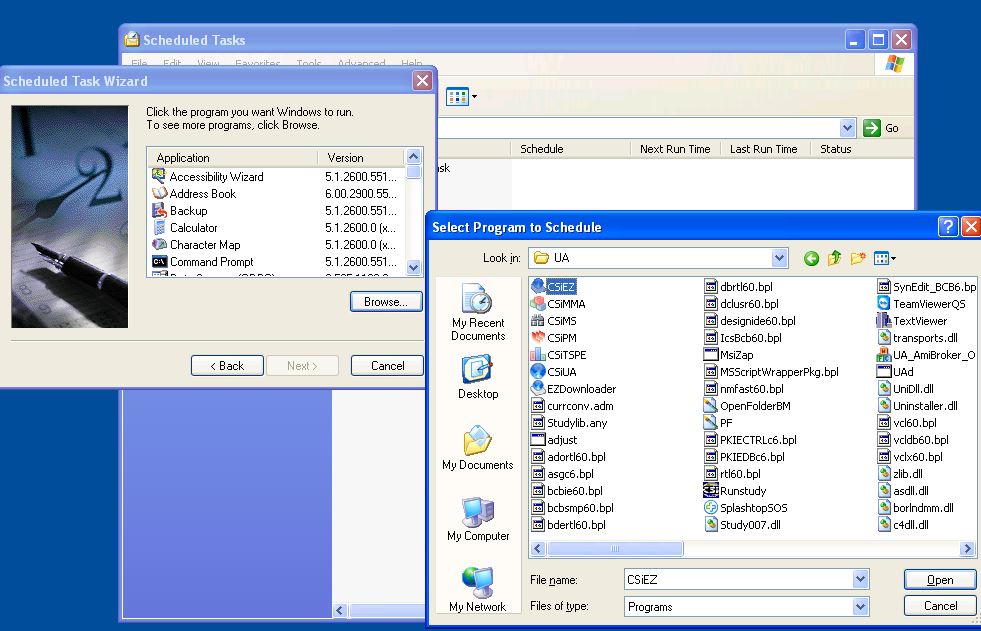This screenshot has width=981, height=631.
Task: Select the CSiTSPE program icon
Action: pyautogui.click(x=538, y=355)
